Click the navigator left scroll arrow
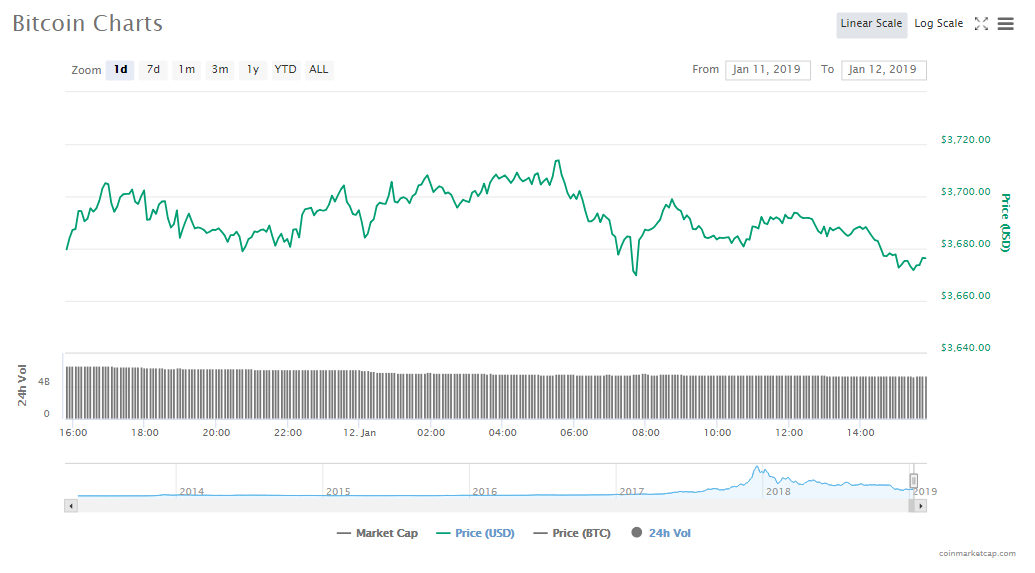The width and height of the screenshot is (1035, 573). pyautogui.click(x=70, y=506)
